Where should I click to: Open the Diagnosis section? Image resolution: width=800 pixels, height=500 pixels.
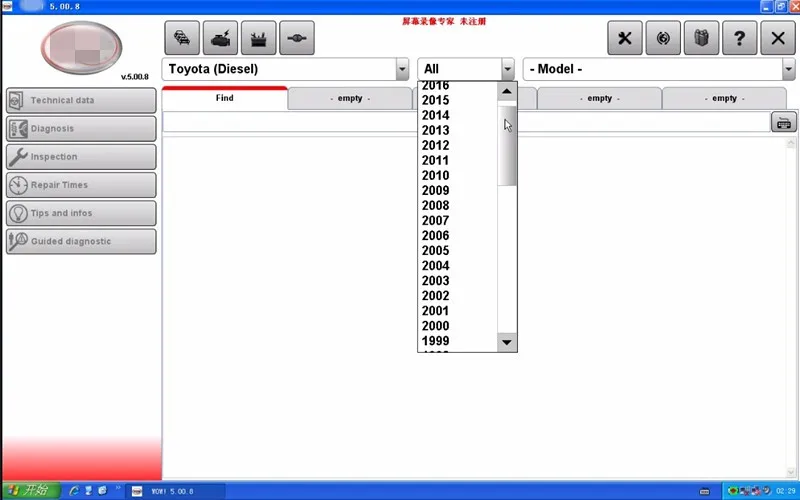click(81, 129)
